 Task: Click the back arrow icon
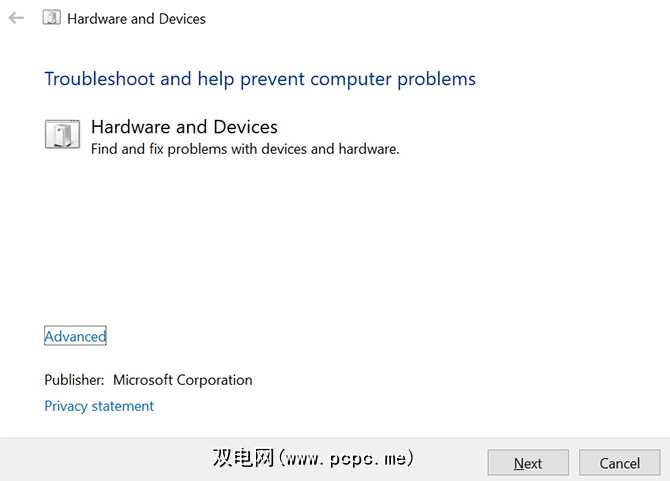pos(16,18)
